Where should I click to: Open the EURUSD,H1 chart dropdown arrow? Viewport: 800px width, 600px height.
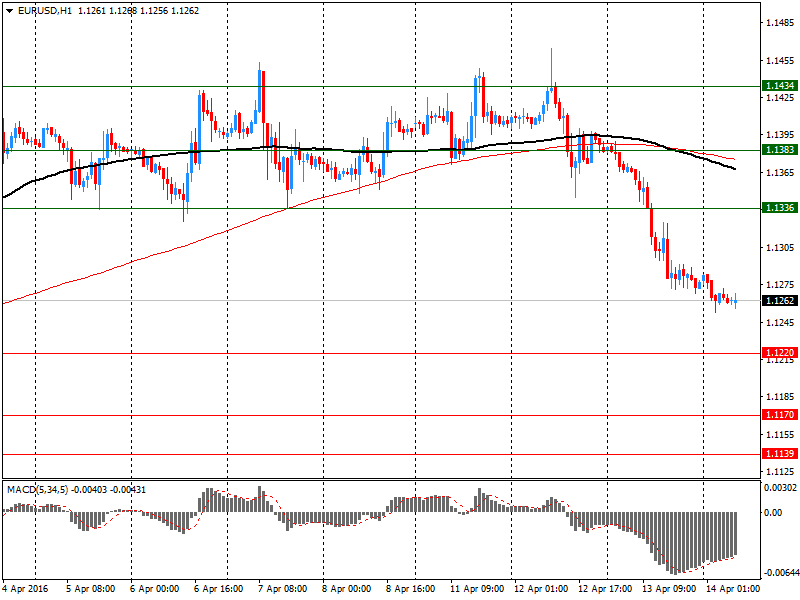pyautogui.click(x=9, y=11)
